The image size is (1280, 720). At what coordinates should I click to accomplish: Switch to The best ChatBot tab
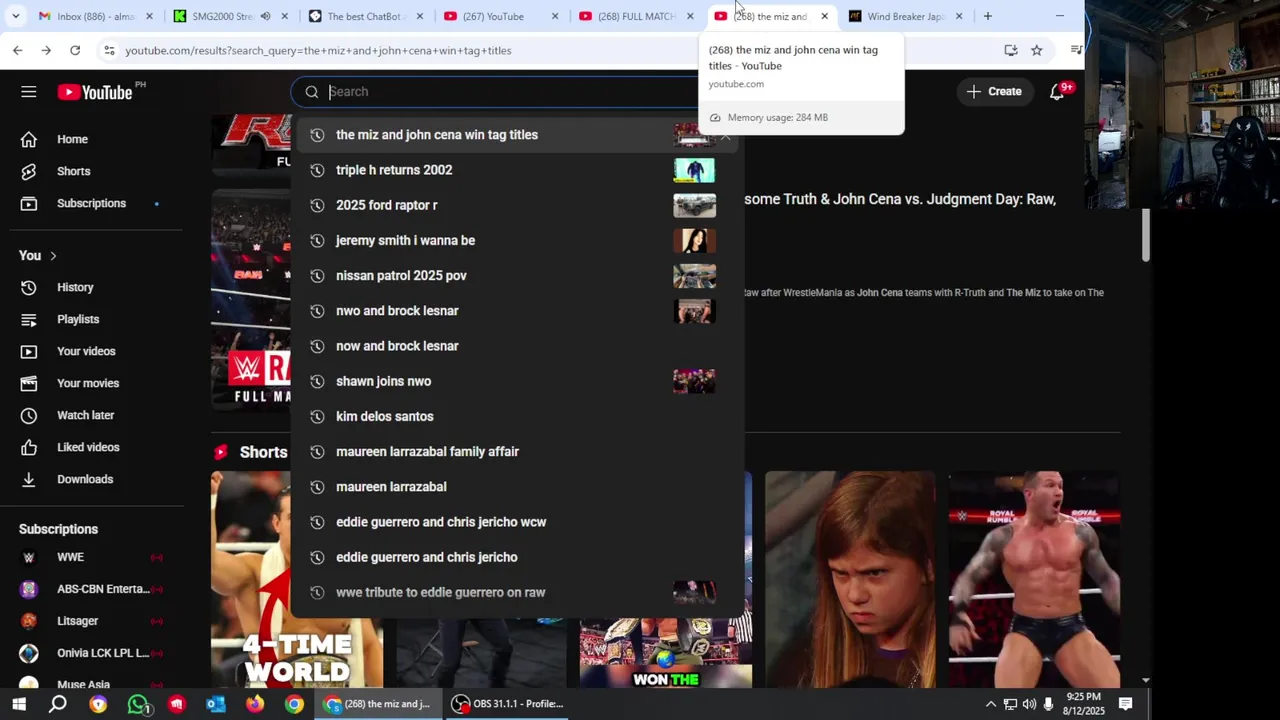359,16
